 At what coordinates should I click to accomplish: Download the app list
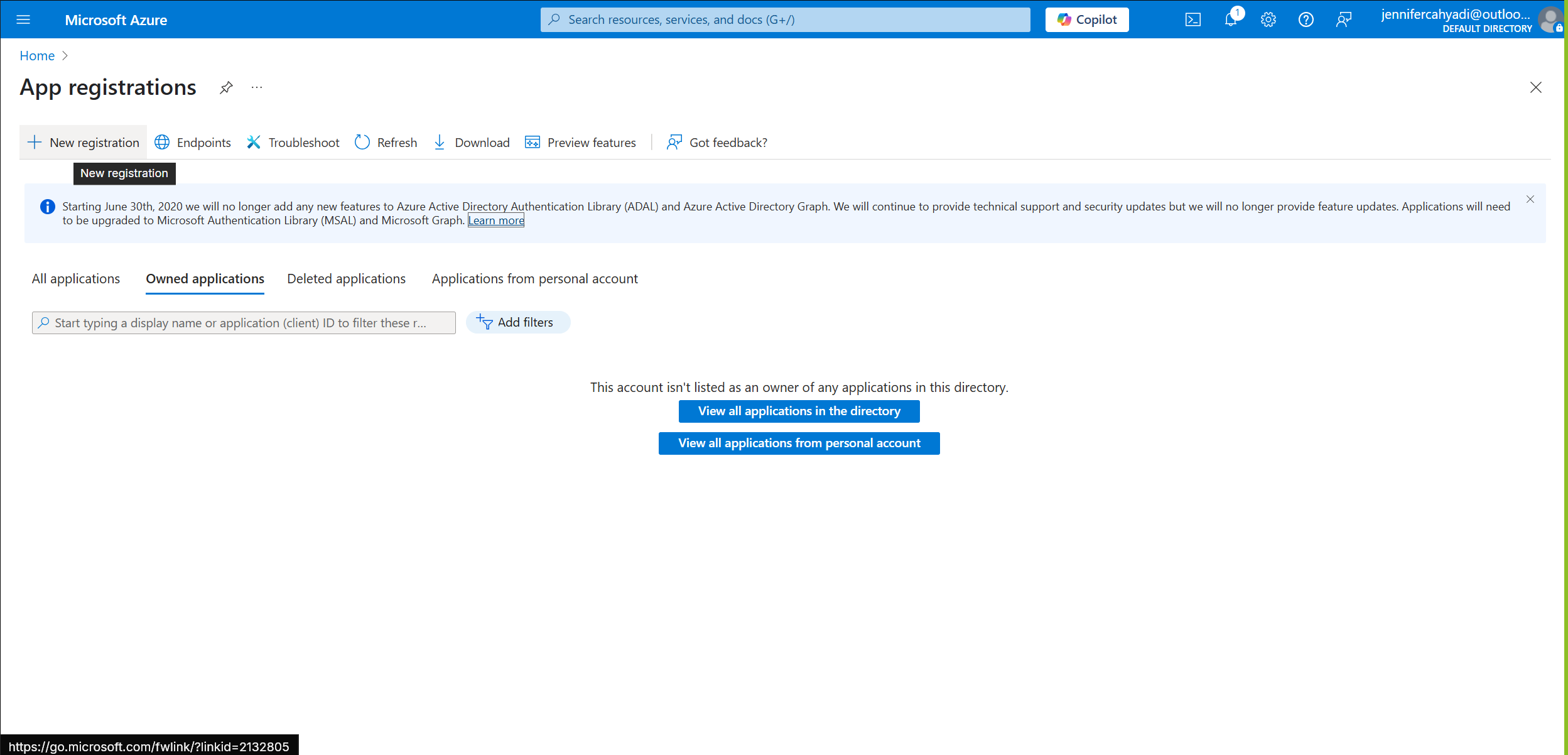tap(471, 143)
